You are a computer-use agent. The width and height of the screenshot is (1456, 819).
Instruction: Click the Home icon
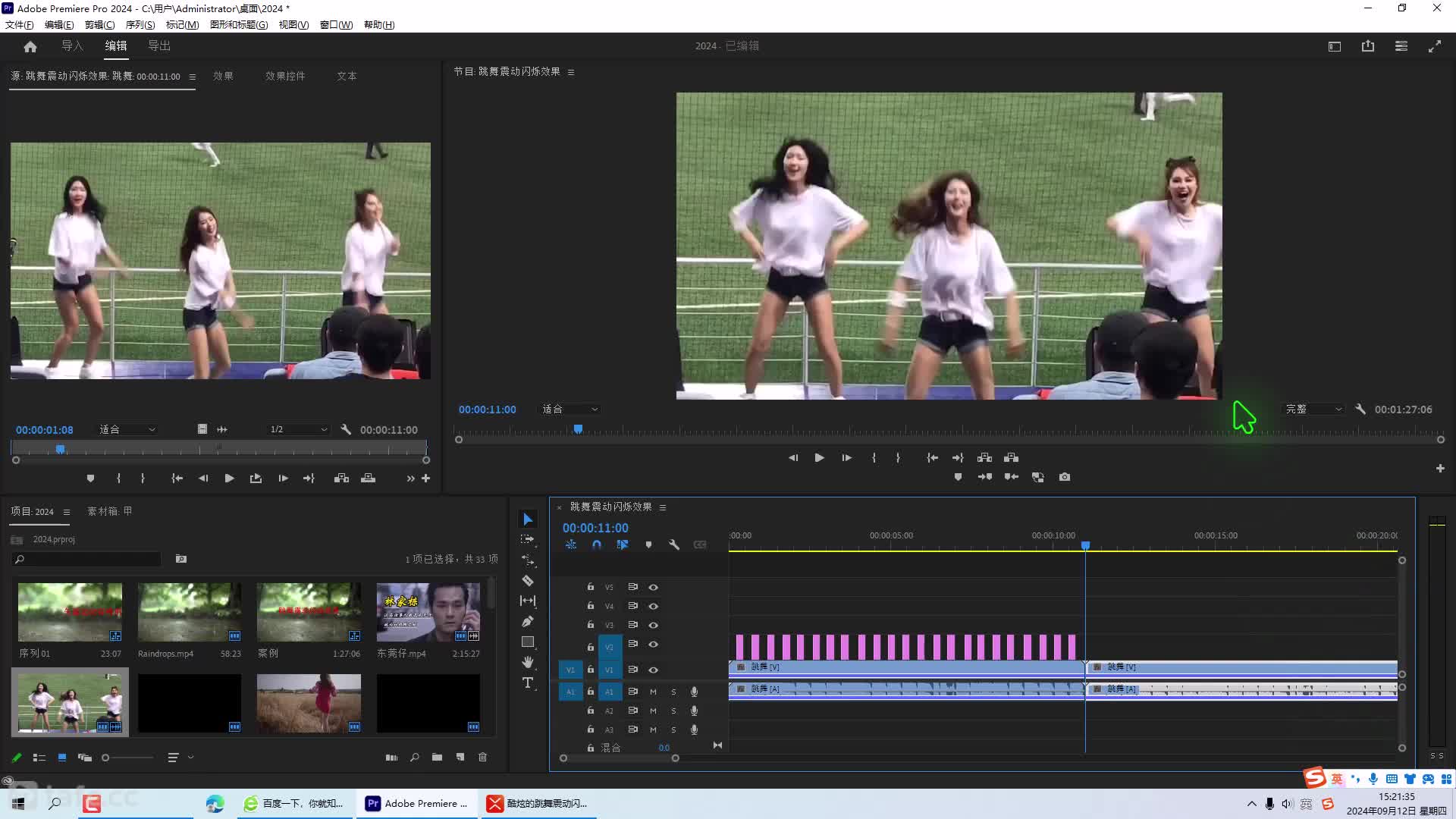tap(30, 46)
